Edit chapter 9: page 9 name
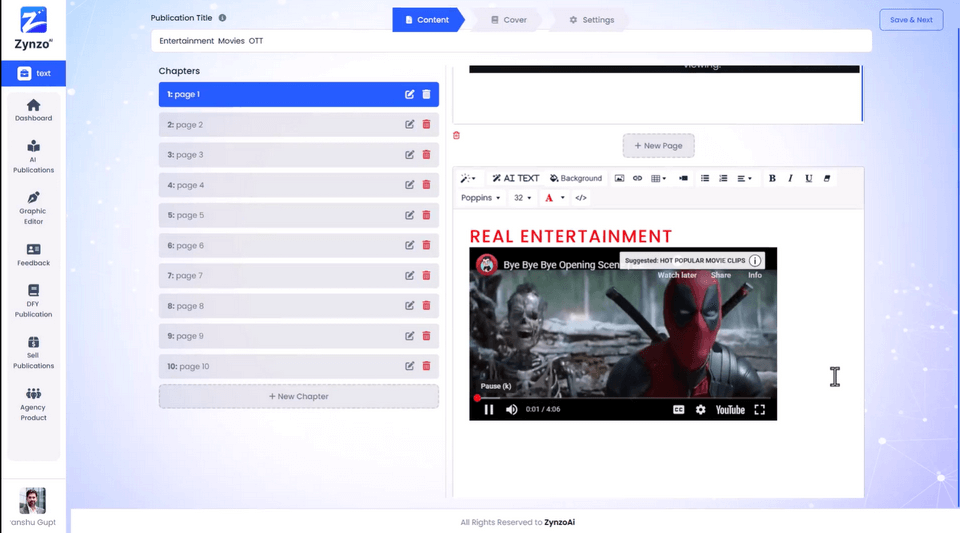960x533 pixels. pos(409,336)
